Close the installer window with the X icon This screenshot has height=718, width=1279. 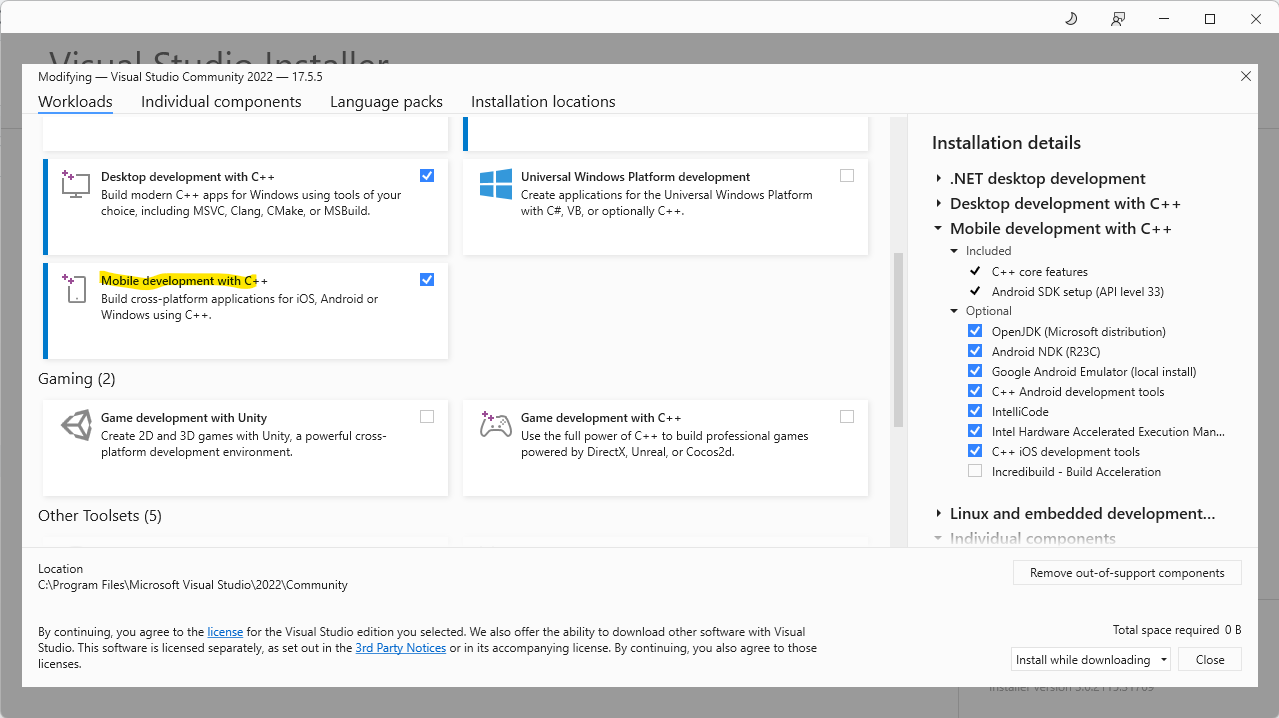click(x=1245, y=76)
